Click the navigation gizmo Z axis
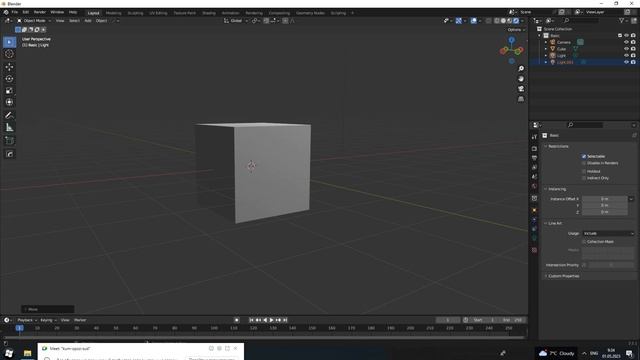Screen dimensions: 640x360 [511, 40]
